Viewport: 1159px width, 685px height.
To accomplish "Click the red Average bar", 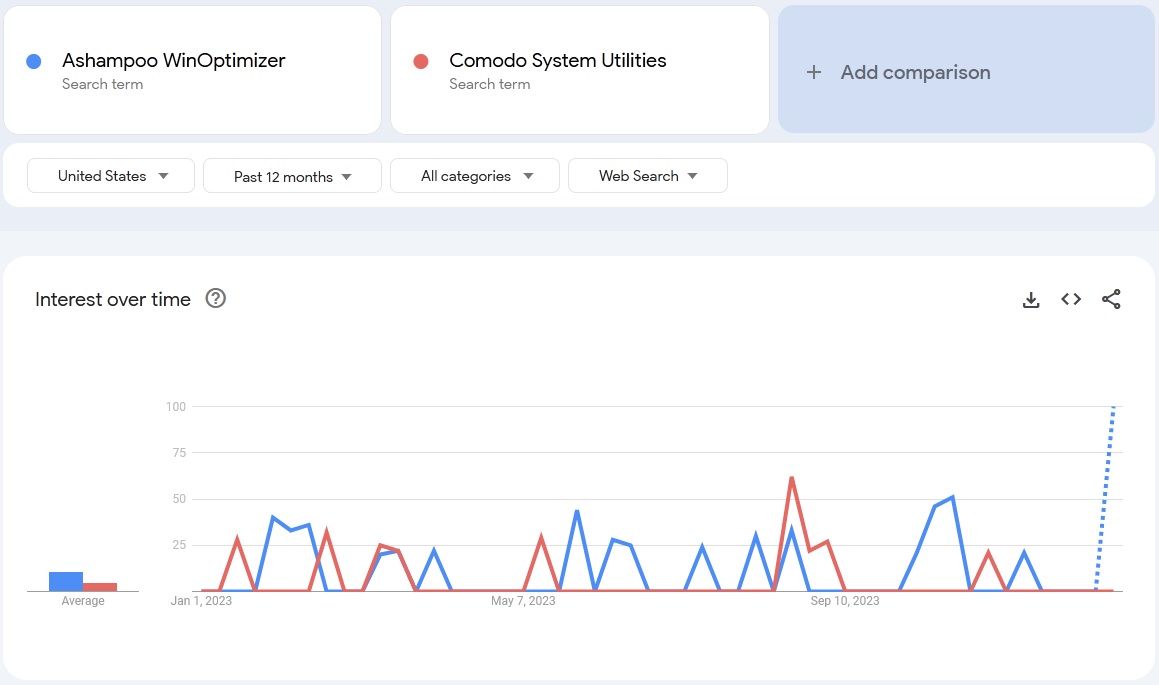I will click(100, 587).
